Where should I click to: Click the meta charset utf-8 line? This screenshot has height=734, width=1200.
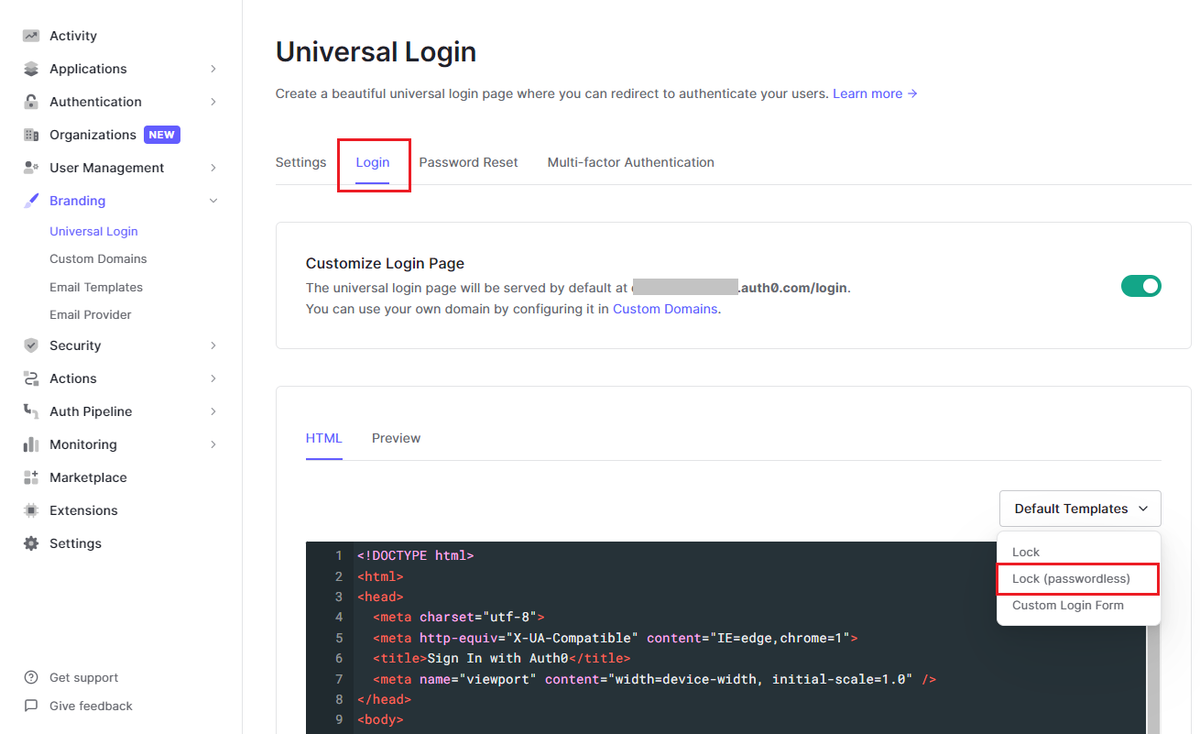459,617
